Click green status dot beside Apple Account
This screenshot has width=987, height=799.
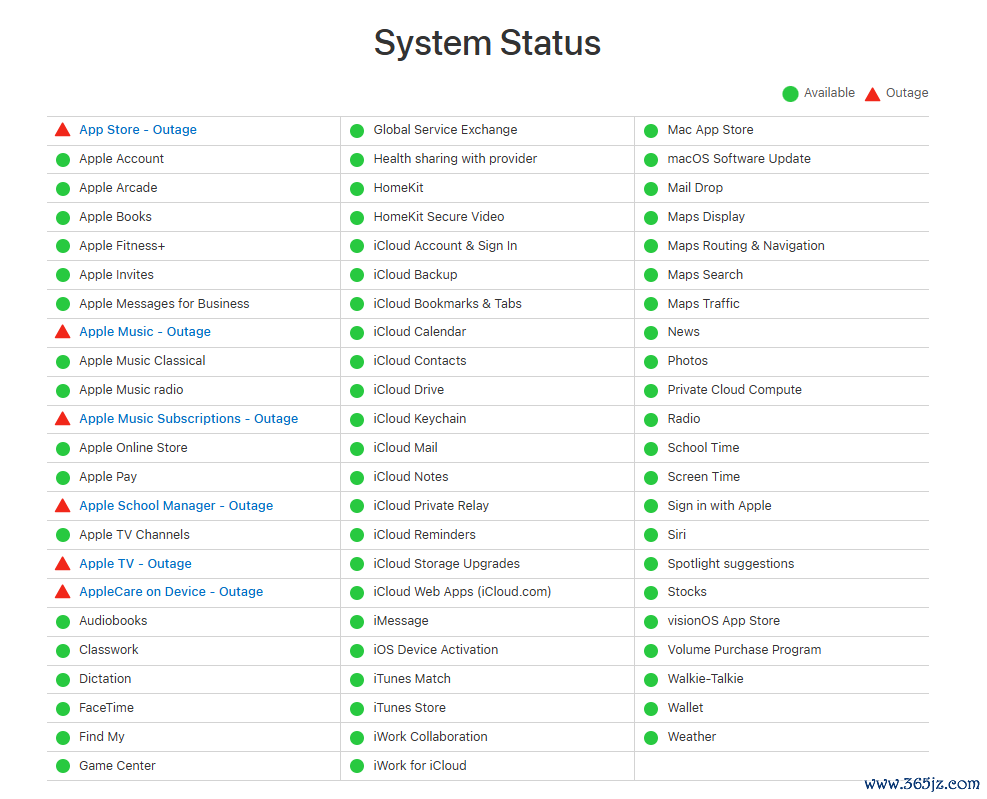63,160
